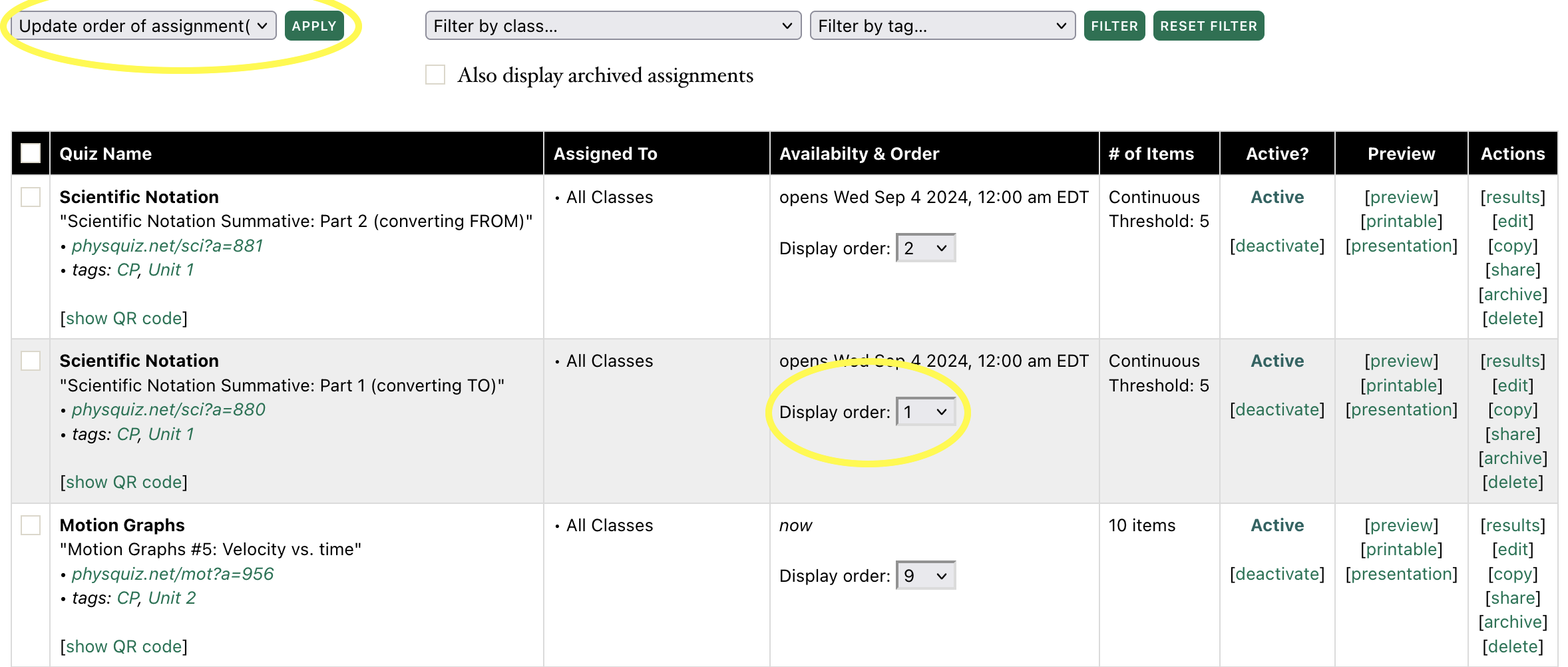Open the 'Filter by tag...' dropdown

click(942, 26)
